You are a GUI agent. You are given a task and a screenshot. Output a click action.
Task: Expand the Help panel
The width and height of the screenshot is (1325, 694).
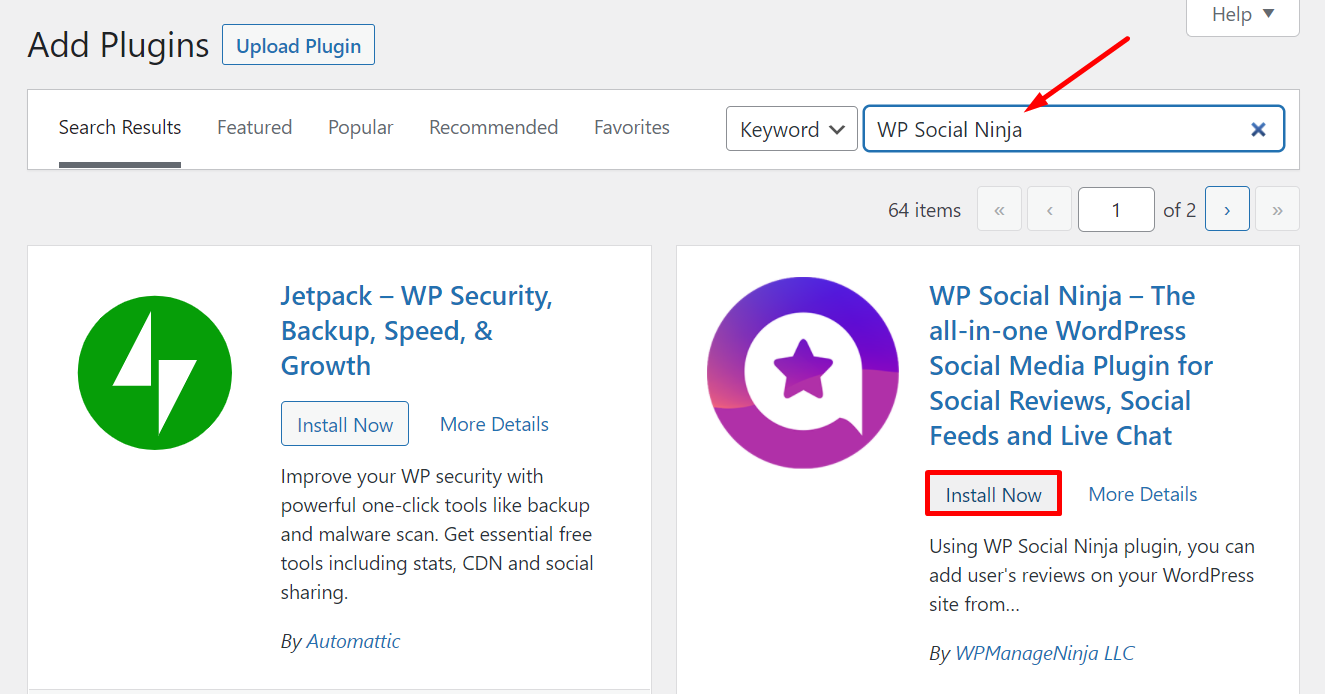pos(1243,15)
